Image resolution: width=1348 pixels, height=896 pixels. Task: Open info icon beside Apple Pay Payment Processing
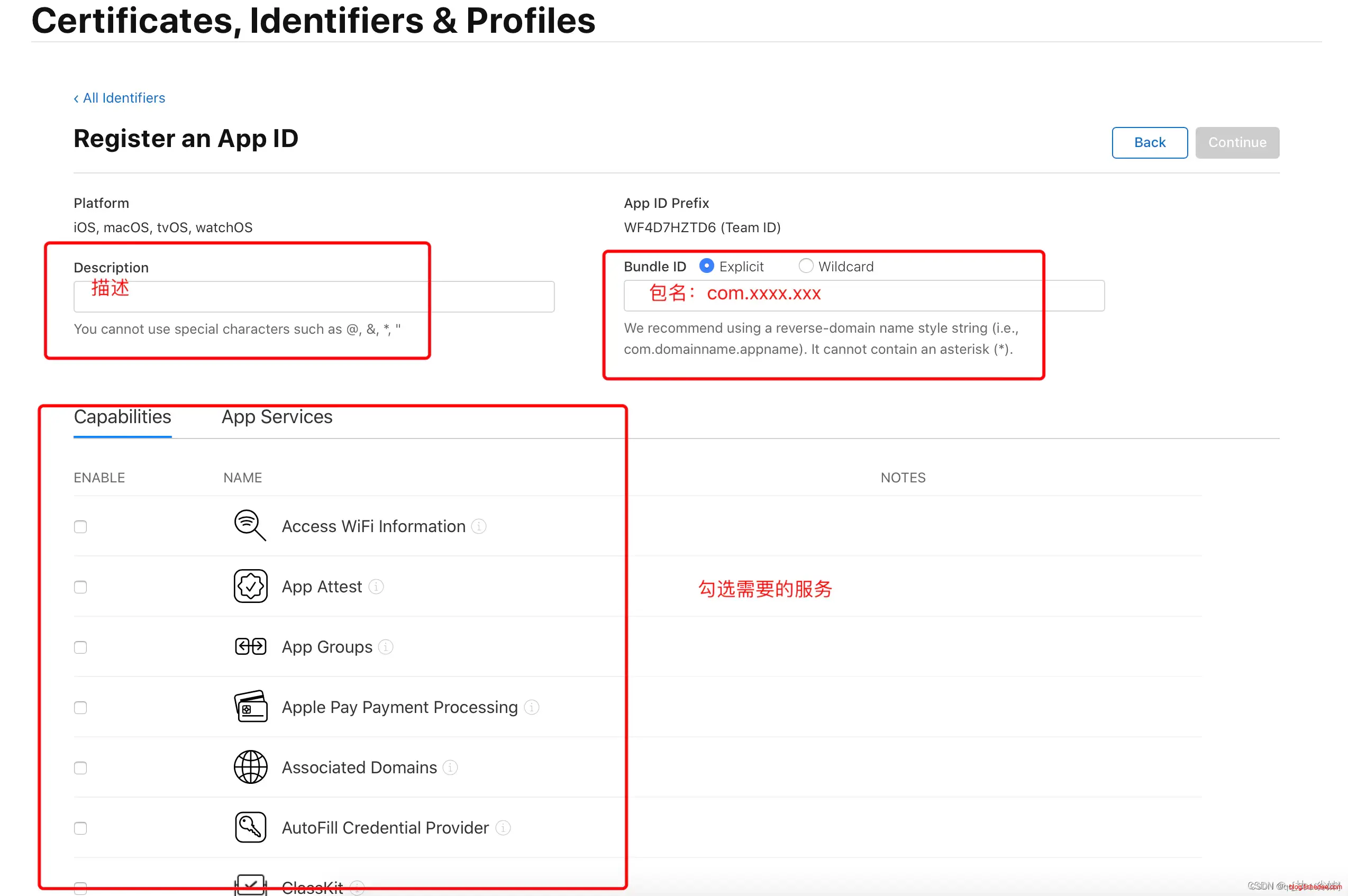tap(532, 707)
